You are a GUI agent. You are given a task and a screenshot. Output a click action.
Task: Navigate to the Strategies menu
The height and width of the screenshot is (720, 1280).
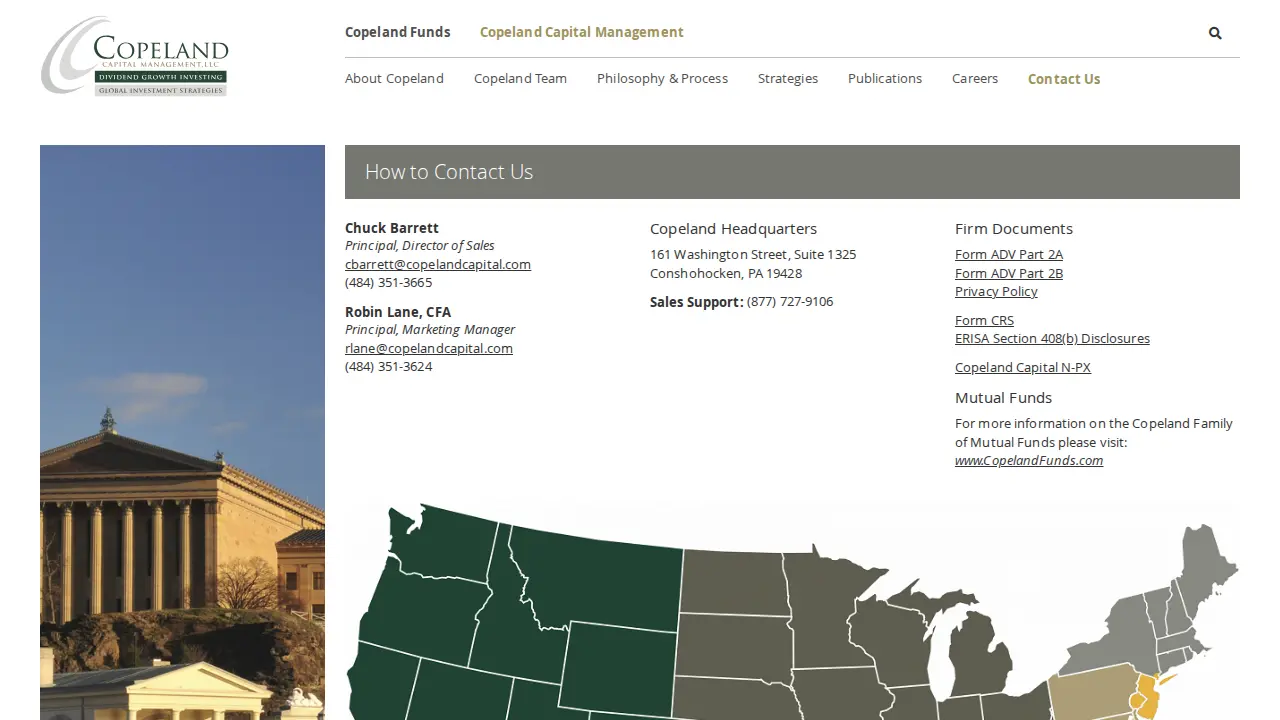(x=788, y=78)
